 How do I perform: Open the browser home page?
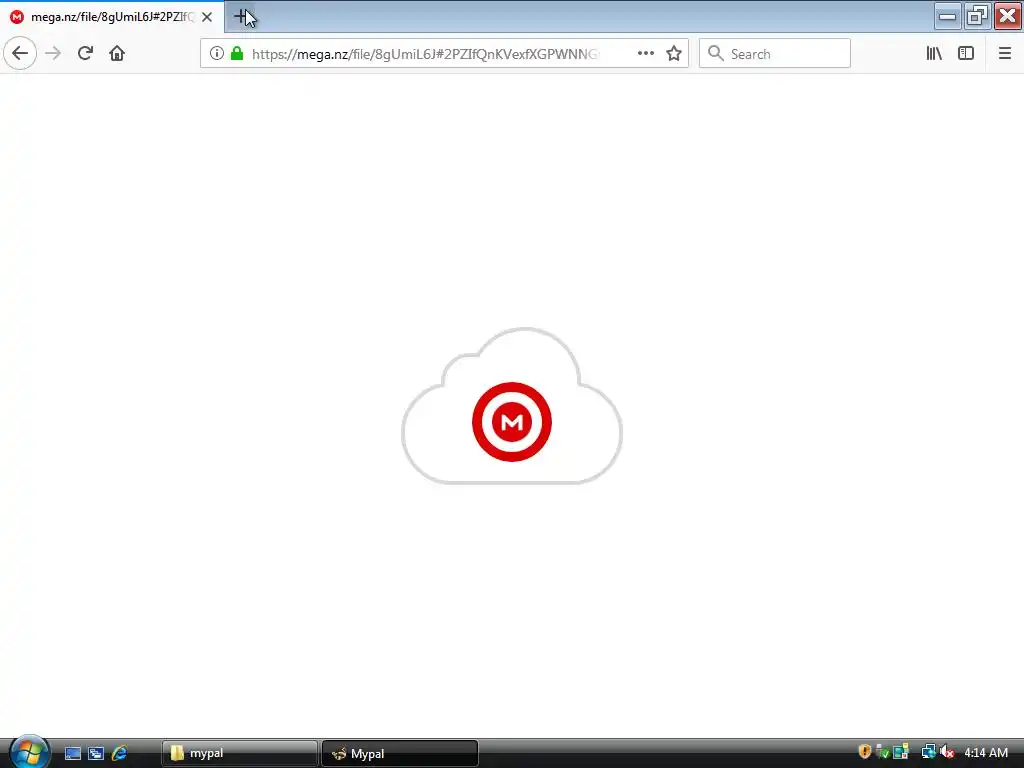117,54
